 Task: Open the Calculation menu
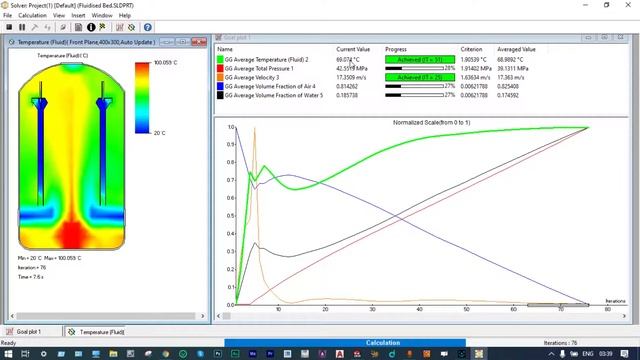click(x=32, y=16)
